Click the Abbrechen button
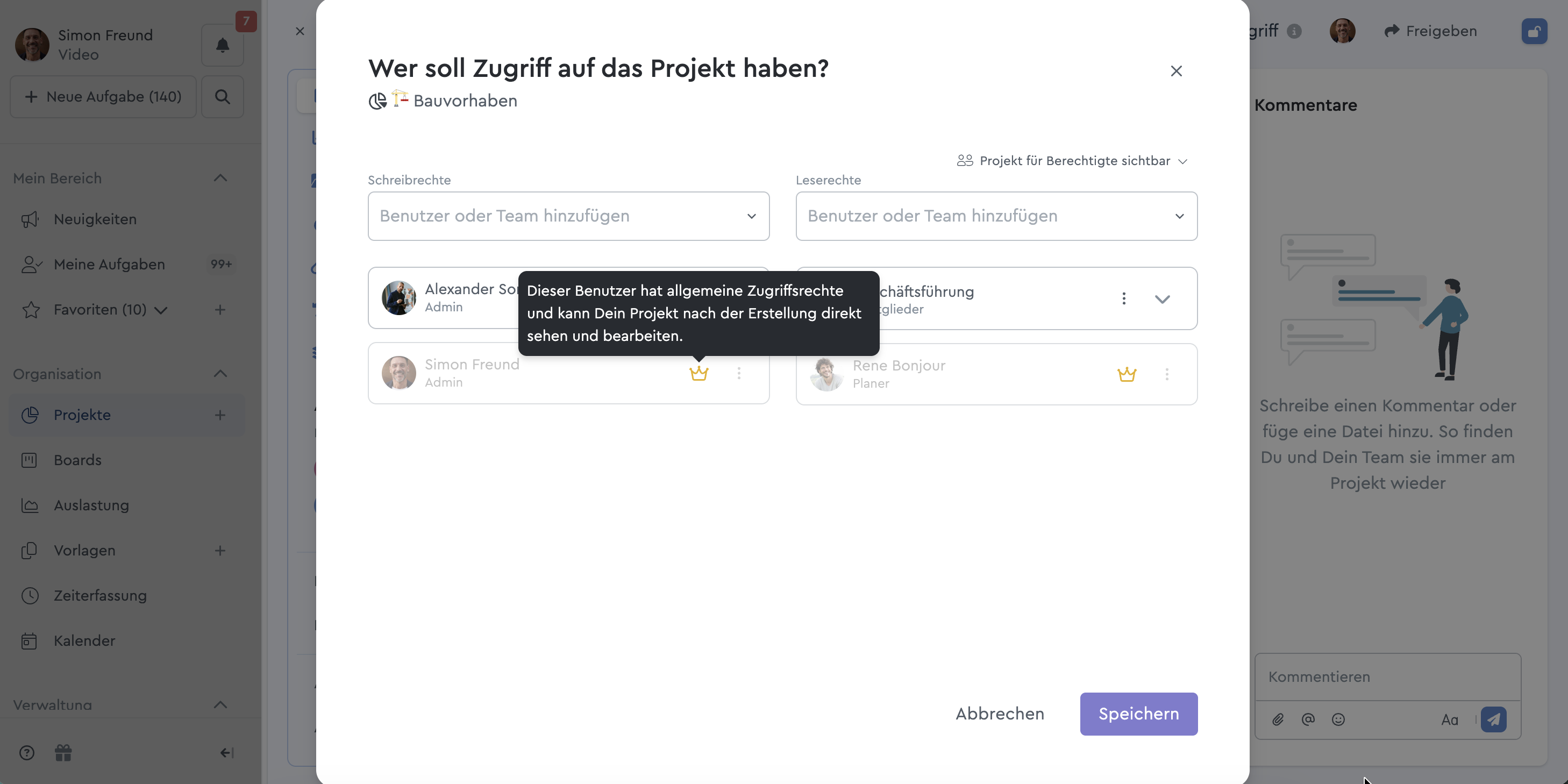This screenshot has height=784, width=1568. [1000, 714]
